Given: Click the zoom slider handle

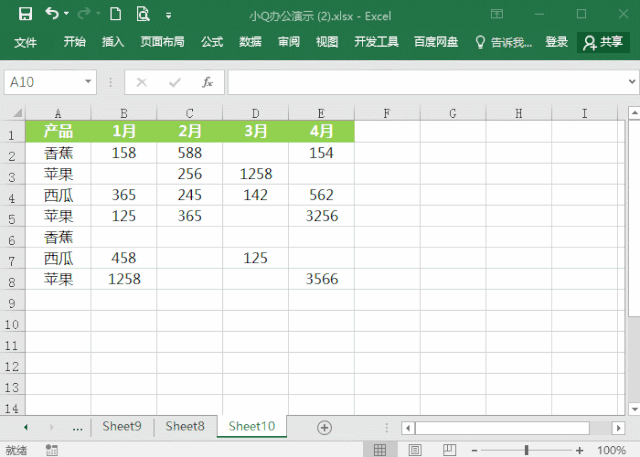Looking at the screenshot, I should click(527, 450).
